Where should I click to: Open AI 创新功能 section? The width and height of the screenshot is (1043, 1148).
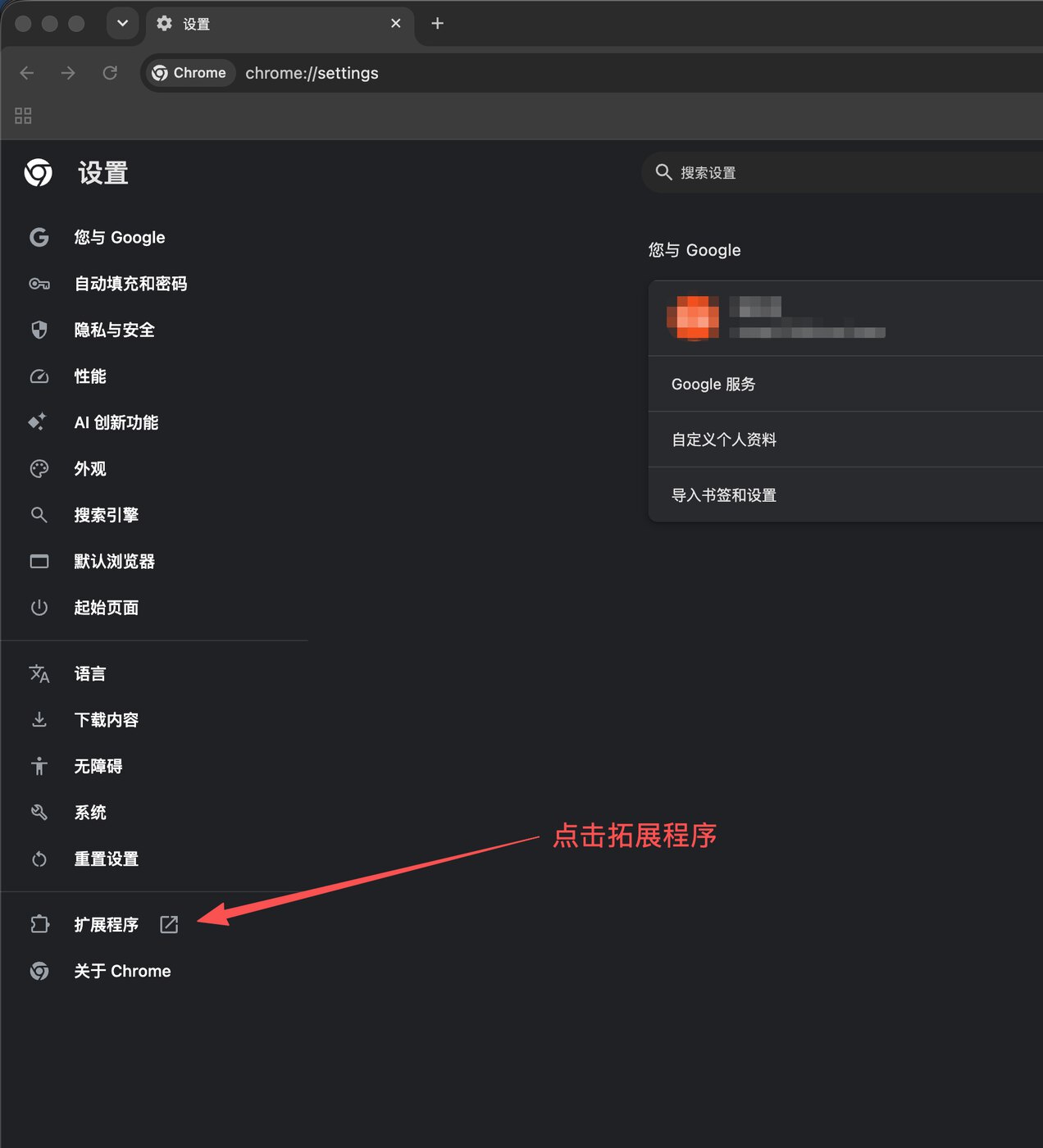pos(116,422)
